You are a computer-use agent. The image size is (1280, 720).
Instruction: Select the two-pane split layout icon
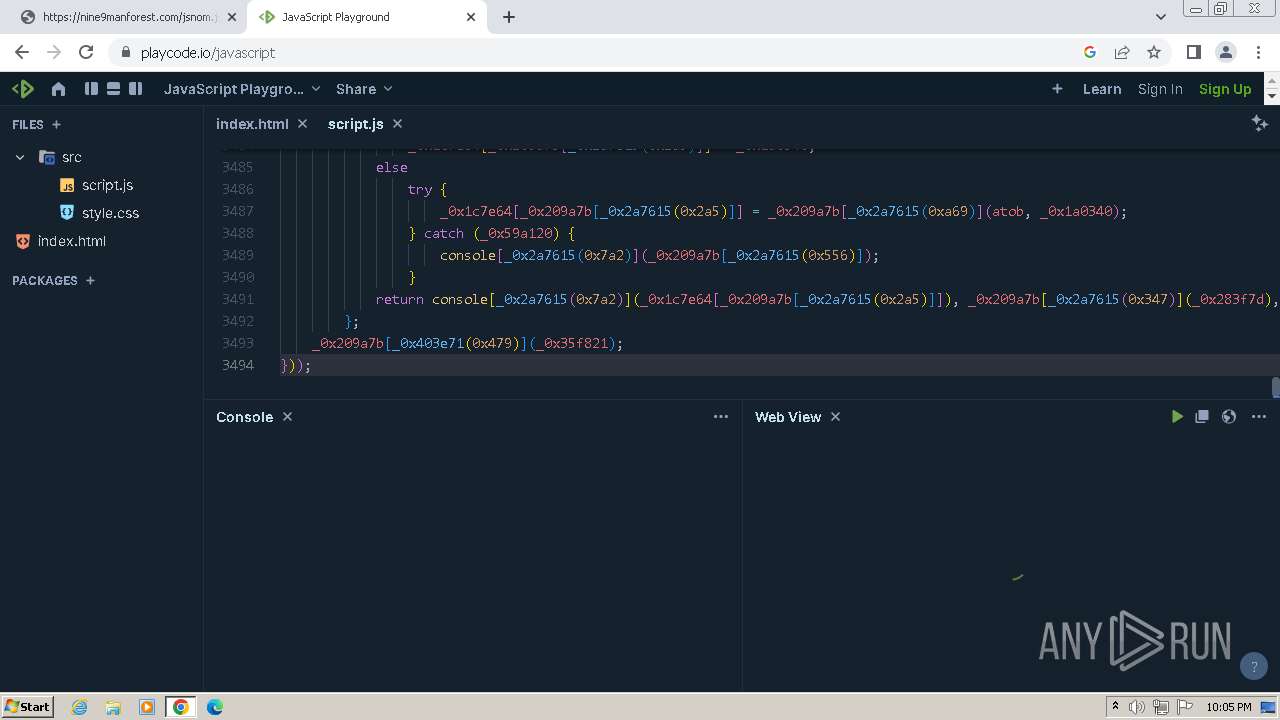[135, 89]
